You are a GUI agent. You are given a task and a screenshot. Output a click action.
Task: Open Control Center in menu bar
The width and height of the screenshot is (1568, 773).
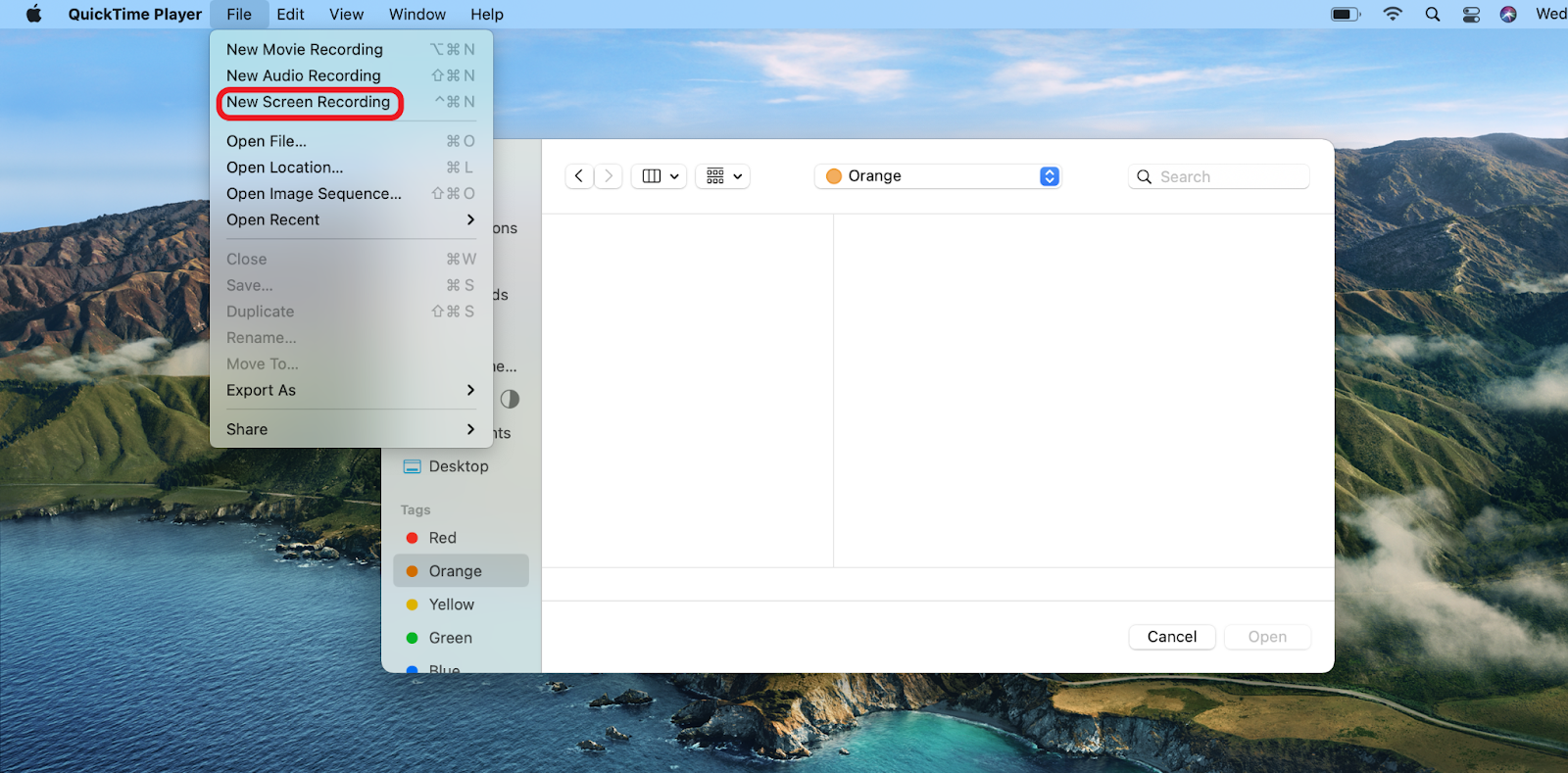[x=1471, y=14]
